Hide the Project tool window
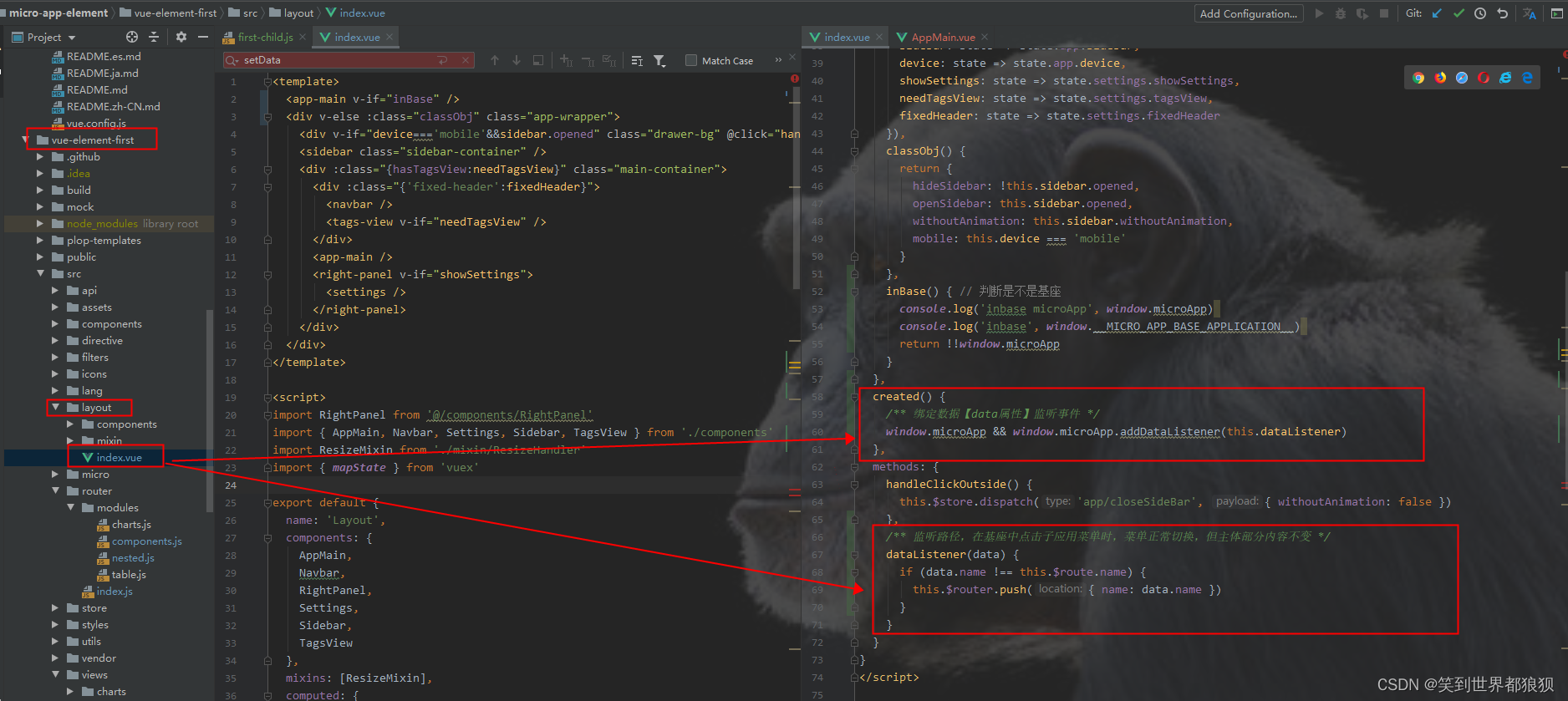This screenshot has width=1568, height=701. click(203, 37)
